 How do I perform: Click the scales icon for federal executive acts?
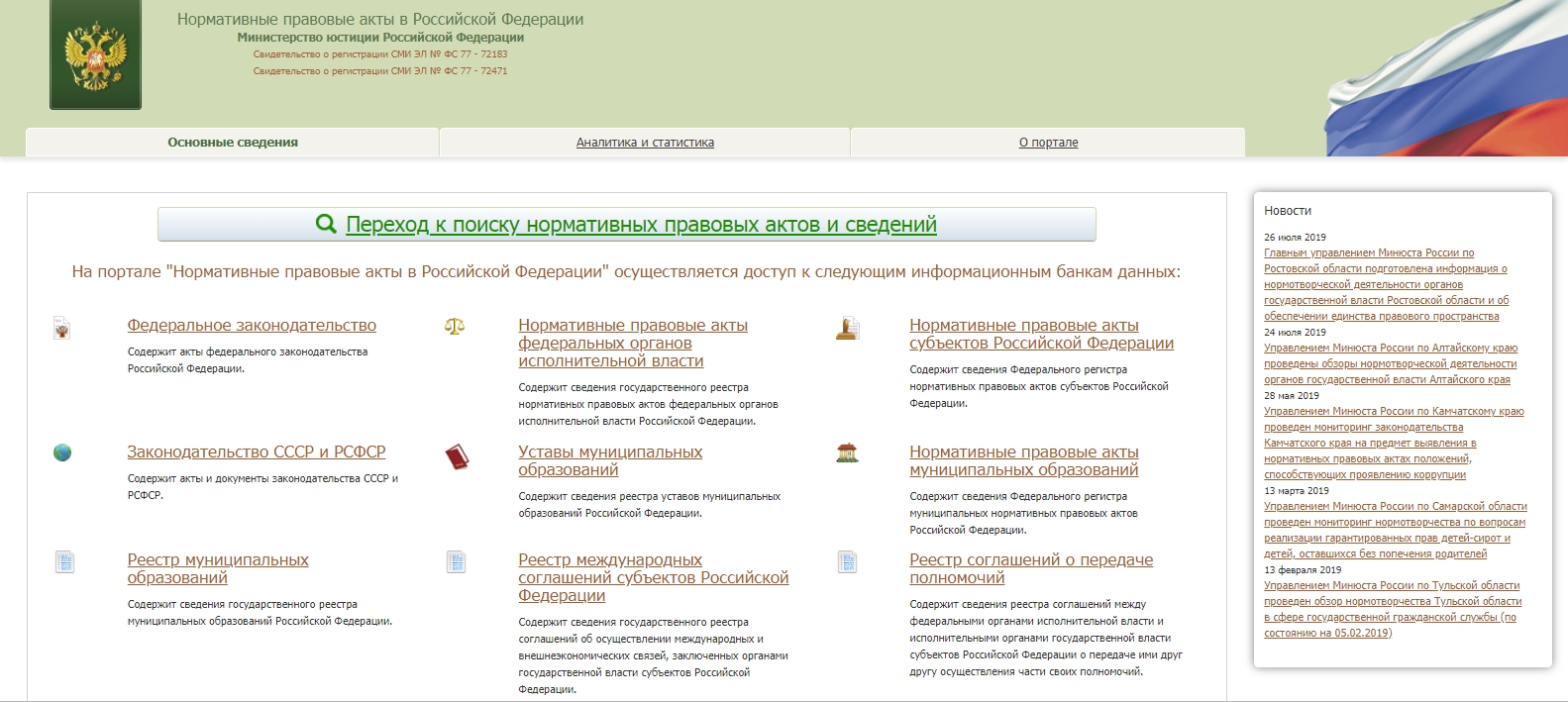(x=455, y=326)
